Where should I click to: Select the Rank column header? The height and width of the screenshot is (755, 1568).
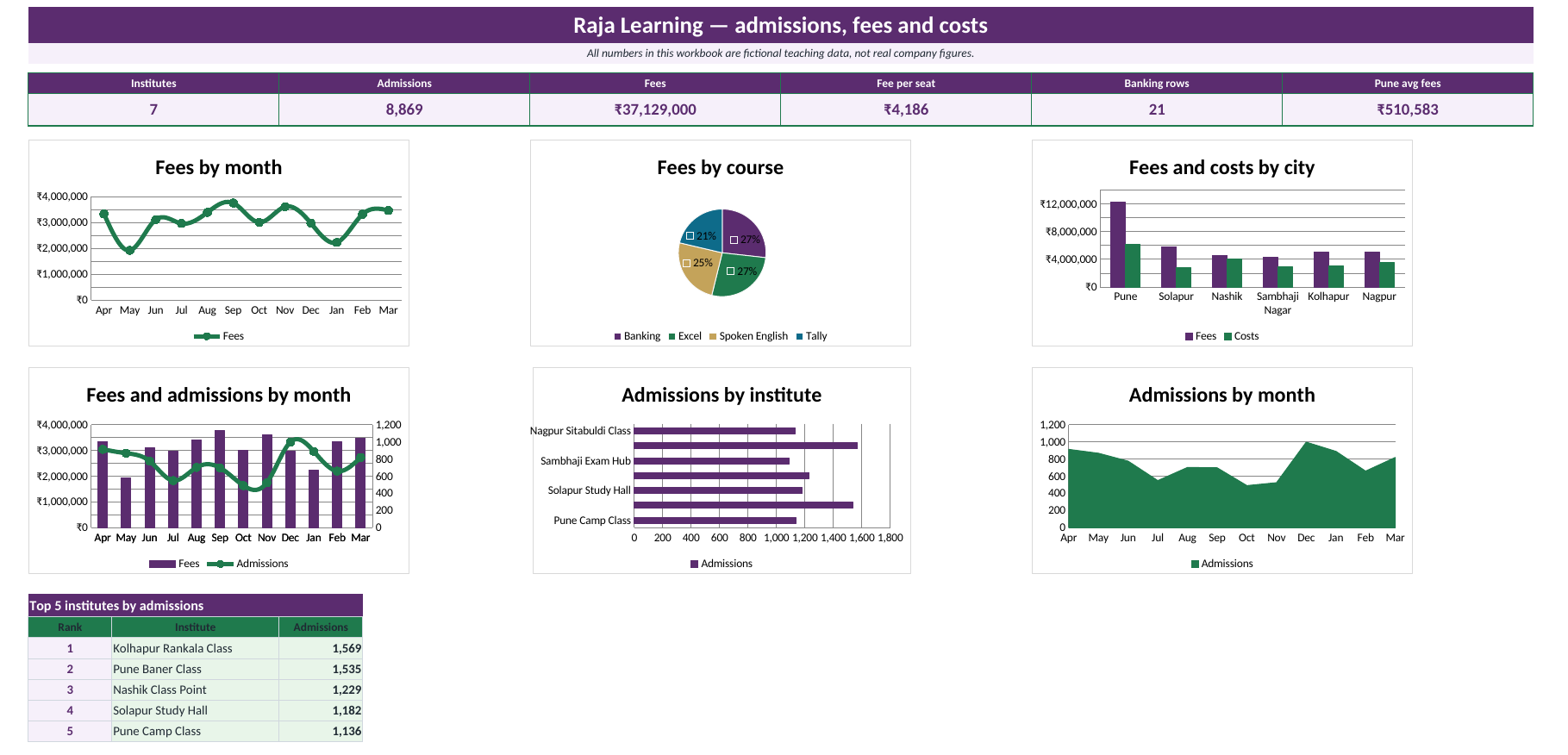tap(70, 627)
